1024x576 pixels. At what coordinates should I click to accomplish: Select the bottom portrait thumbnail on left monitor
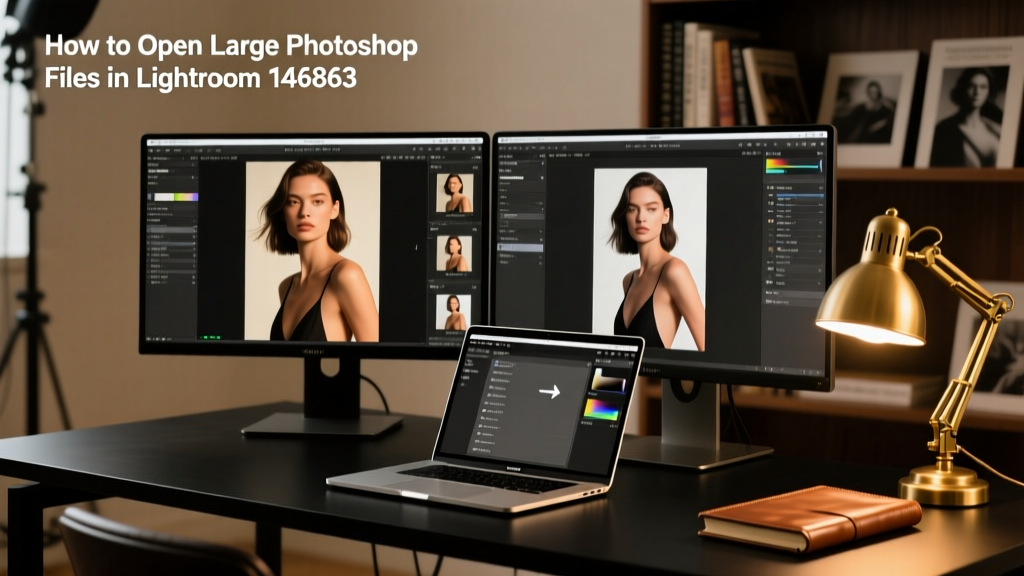(453, 312)
